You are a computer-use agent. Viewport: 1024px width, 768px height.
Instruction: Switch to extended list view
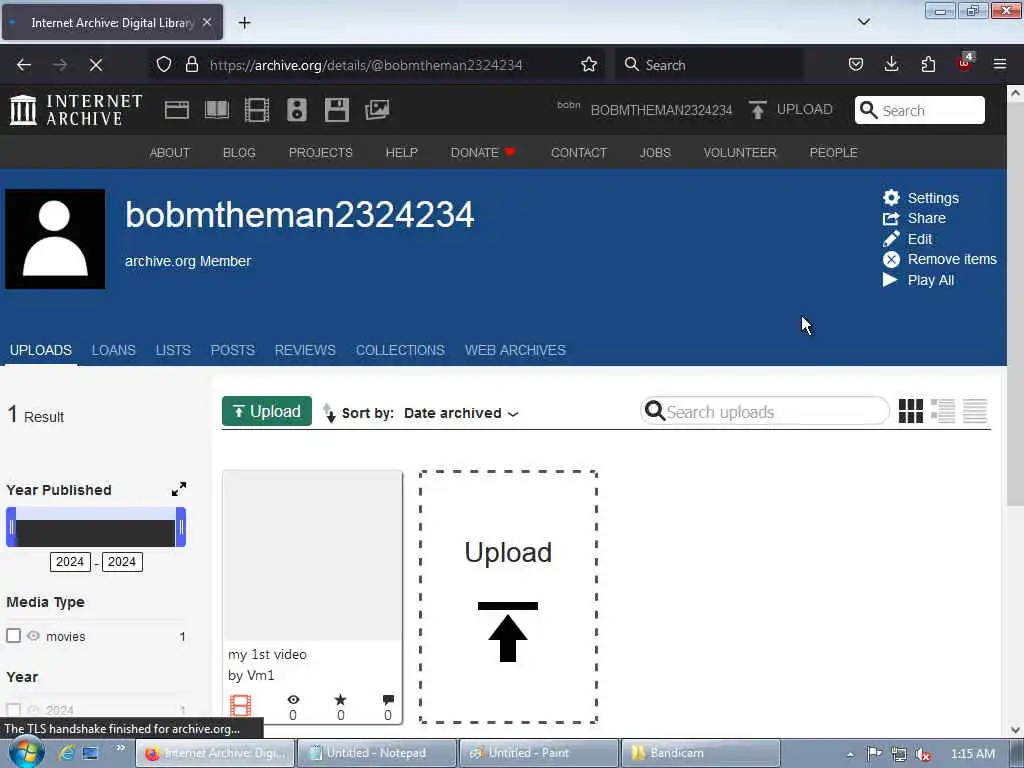pyautogui.click(x=942, y=411)
